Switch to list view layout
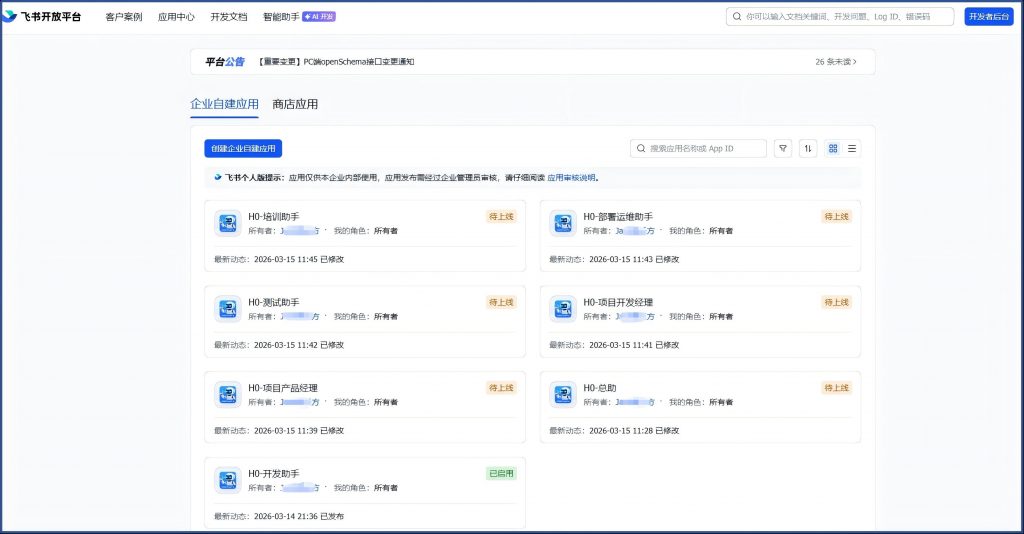The height and width of the screenshot is (534, 1024). click(x=852, y=148)
